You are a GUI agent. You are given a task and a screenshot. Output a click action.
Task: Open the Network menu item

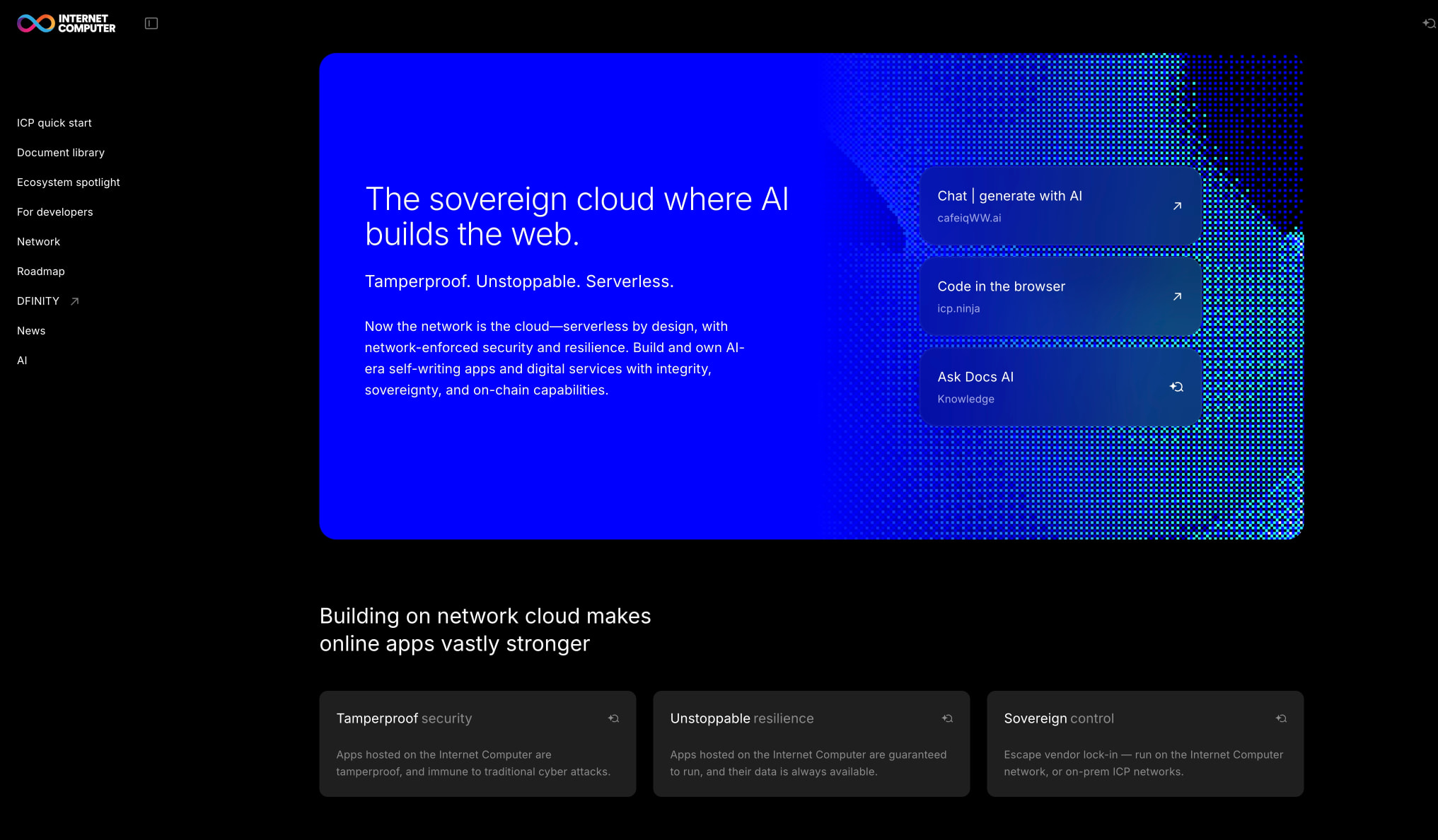coord(39,242)
